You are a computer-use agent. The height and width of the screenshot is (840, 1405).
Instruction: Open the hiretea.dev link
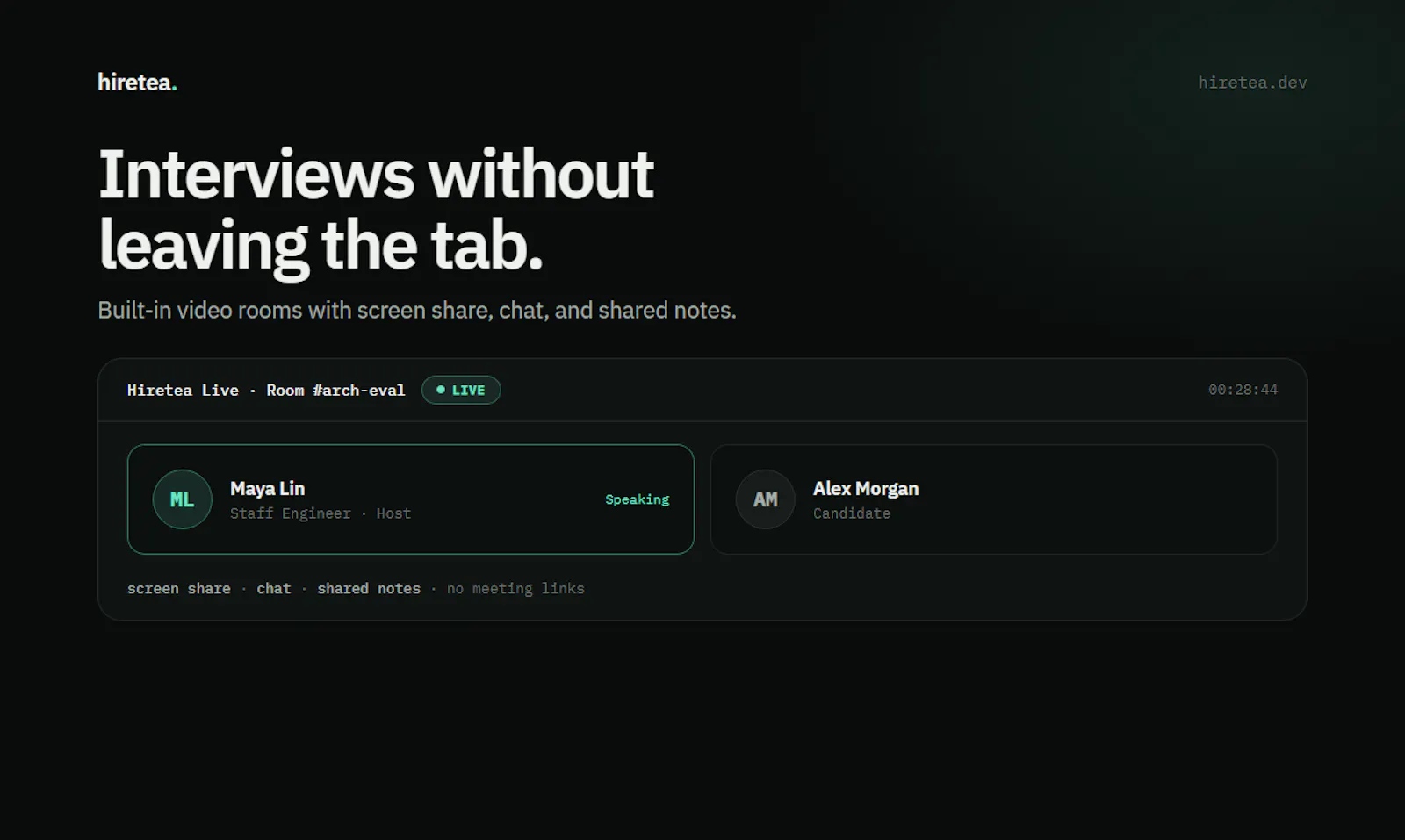1252,83
